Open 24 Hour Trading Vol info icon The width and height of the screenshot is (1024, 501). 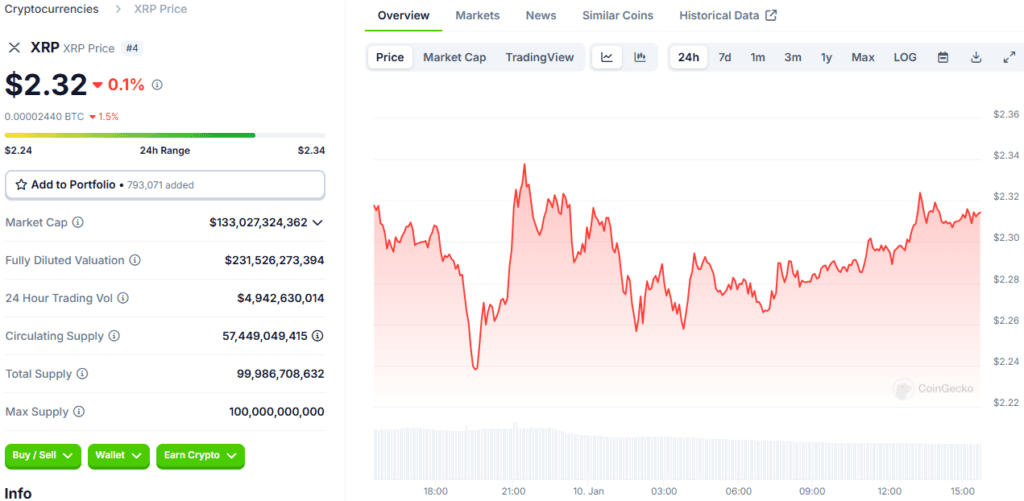[x=123, y=298]
